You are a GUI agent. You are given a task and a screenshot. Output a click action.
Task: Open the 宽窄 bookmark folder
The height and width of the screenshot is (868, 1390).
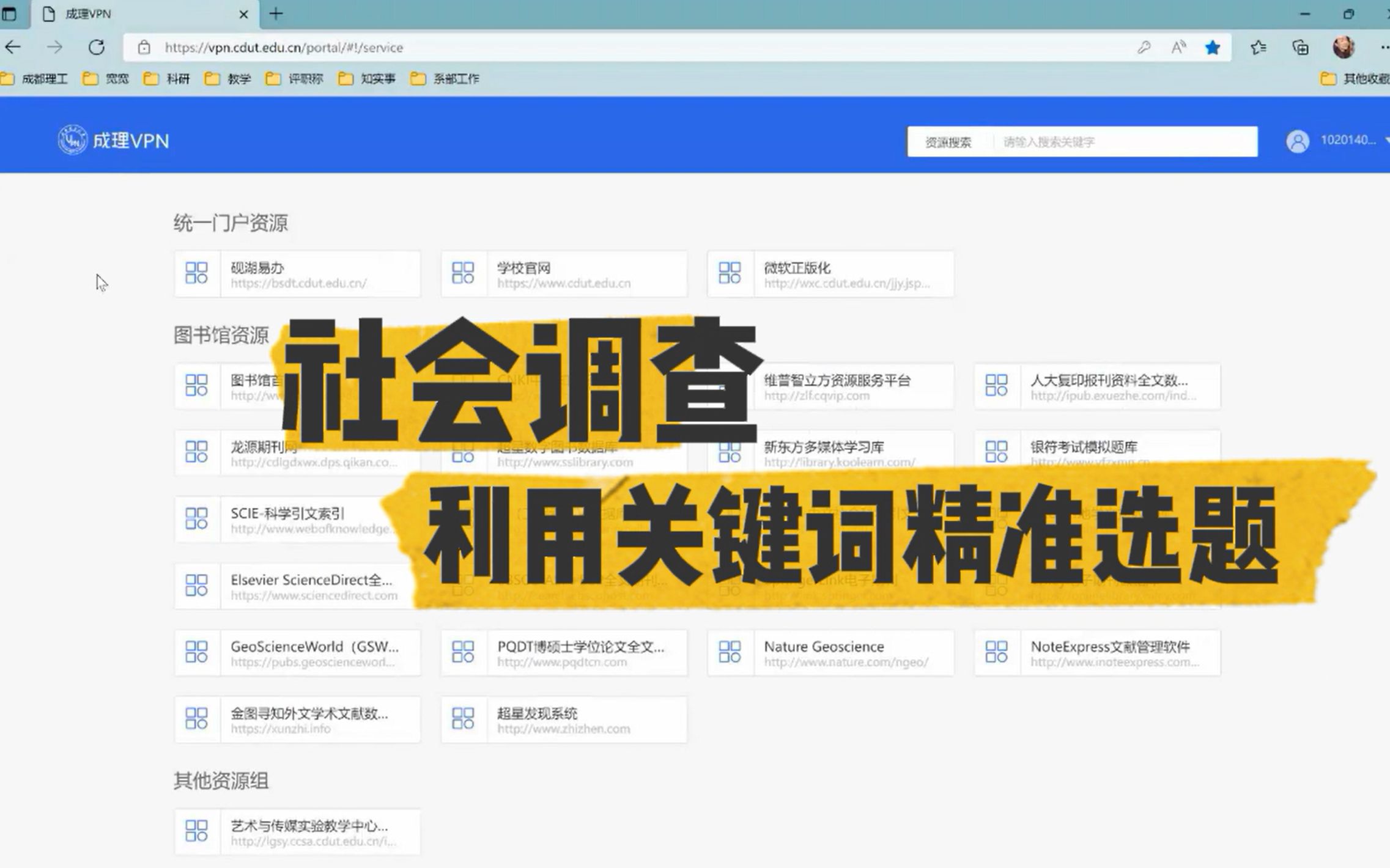[106, 78]
